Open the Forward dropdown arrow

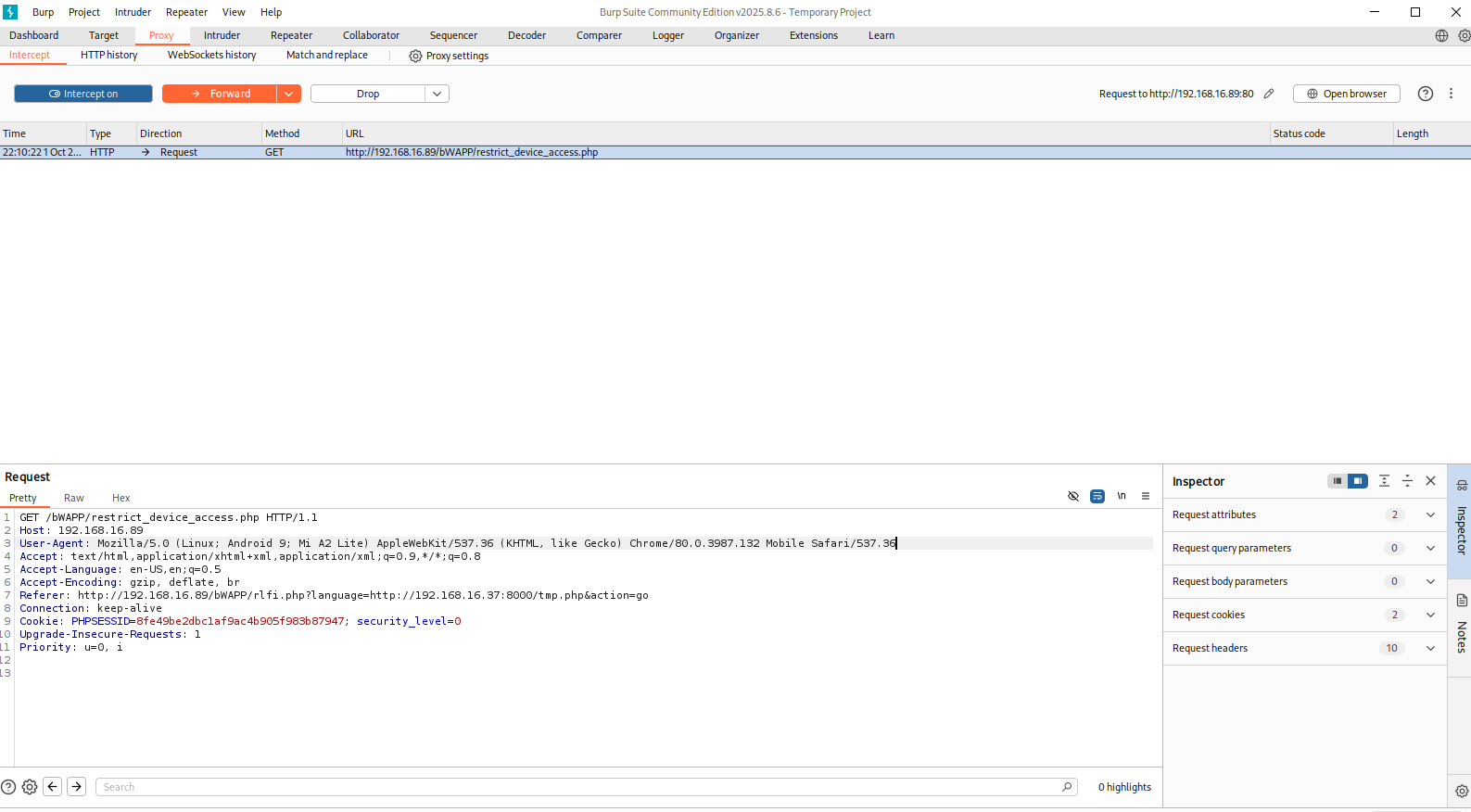pos(289,94)
